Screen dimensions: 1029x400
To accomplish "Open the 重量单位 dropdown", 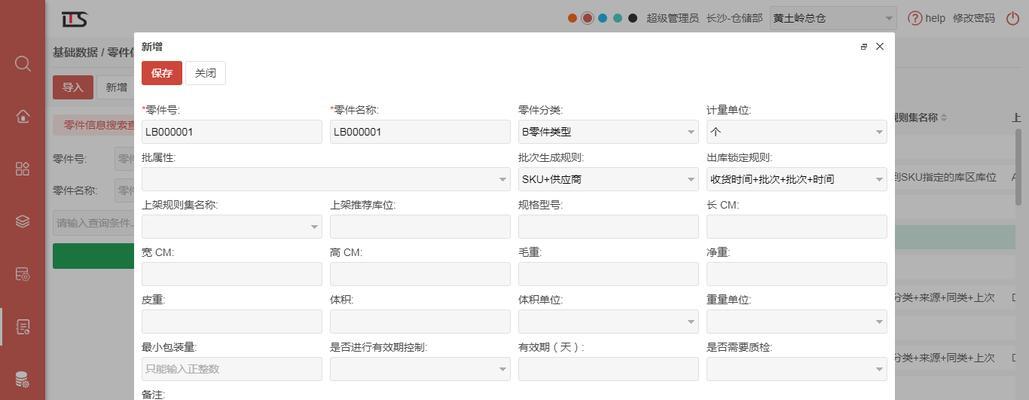I will click(797, 321).
